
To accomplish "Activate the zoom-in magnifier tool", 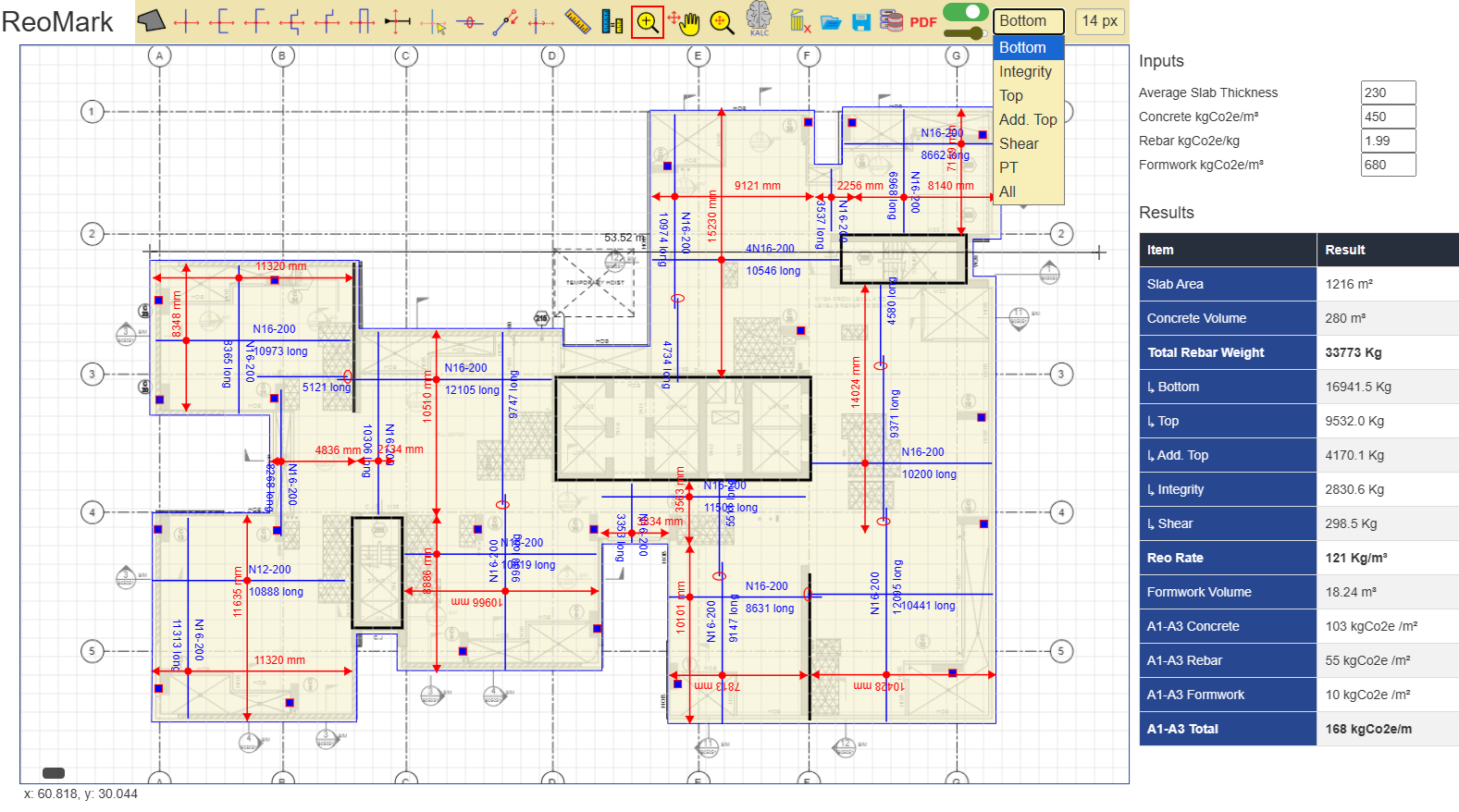I will pos(648,21).
